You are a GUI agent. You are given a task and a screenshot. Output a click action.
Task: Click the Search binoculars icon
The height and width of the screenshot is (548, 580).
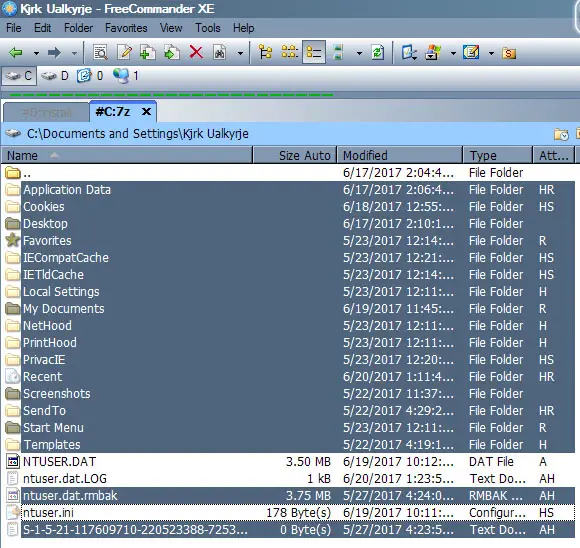[220, 53]
